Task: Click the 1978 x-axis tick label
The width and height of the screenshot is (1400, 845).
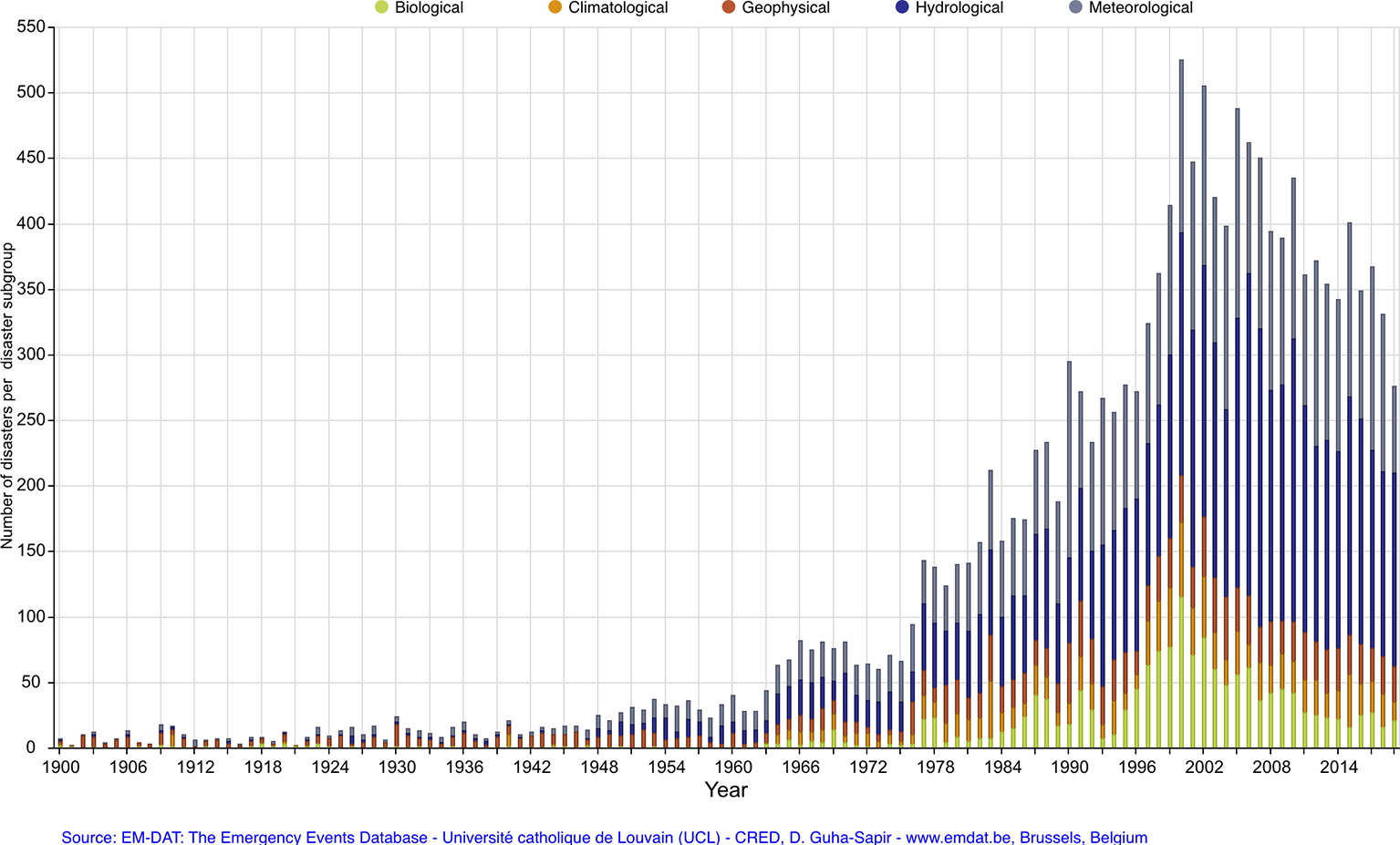Action: 935,768
